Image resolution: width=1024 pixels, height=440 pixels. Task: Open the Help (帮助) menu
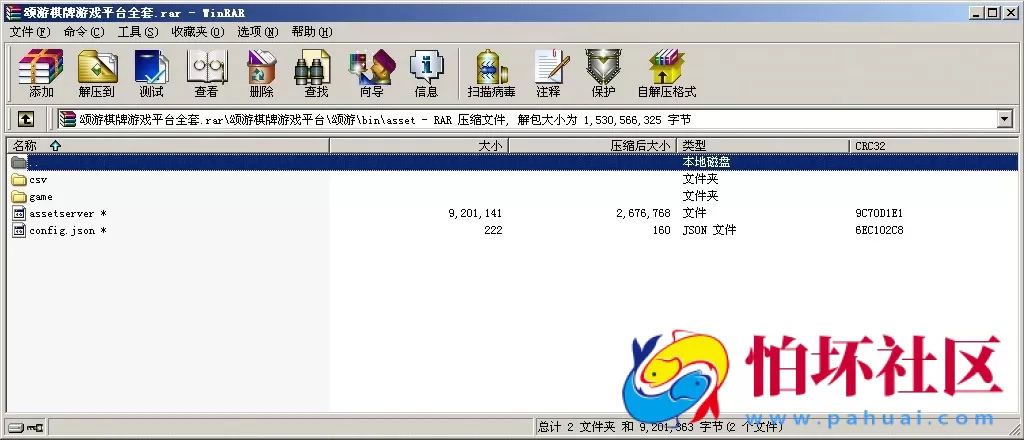click(312, 32)
